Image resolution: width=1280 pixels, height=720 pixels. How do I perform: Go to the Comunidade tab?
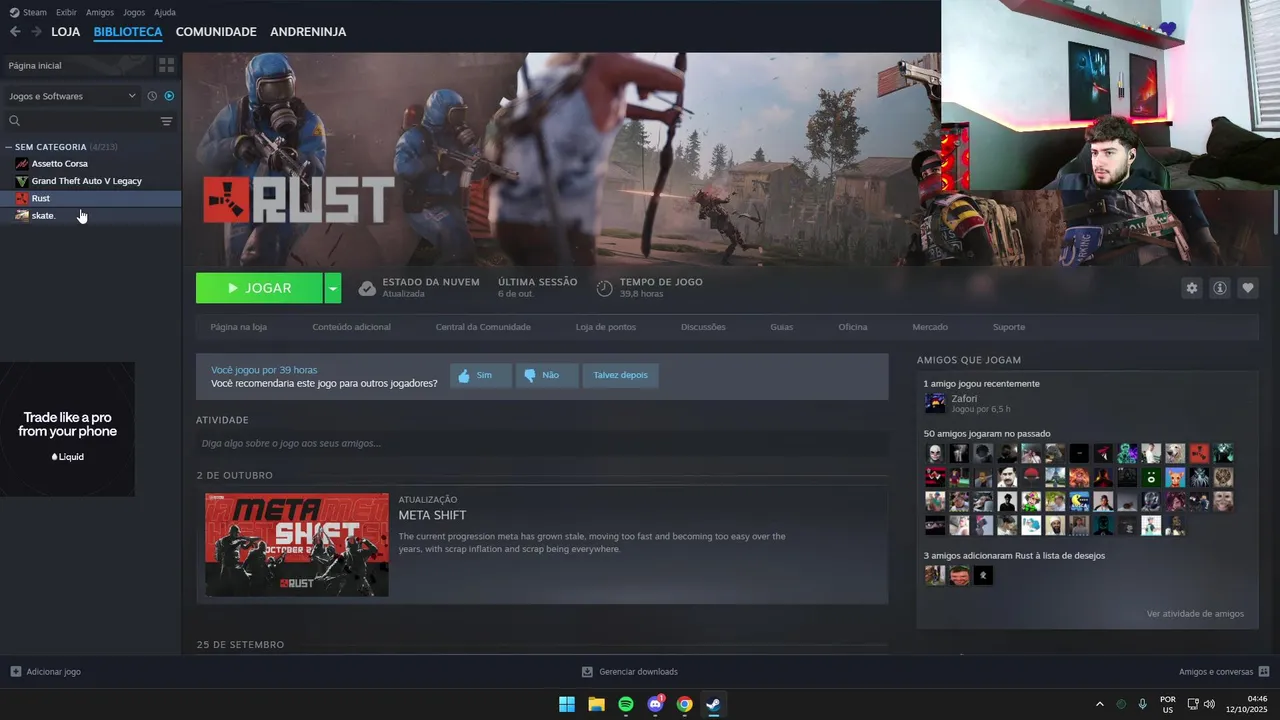(216, 32)
